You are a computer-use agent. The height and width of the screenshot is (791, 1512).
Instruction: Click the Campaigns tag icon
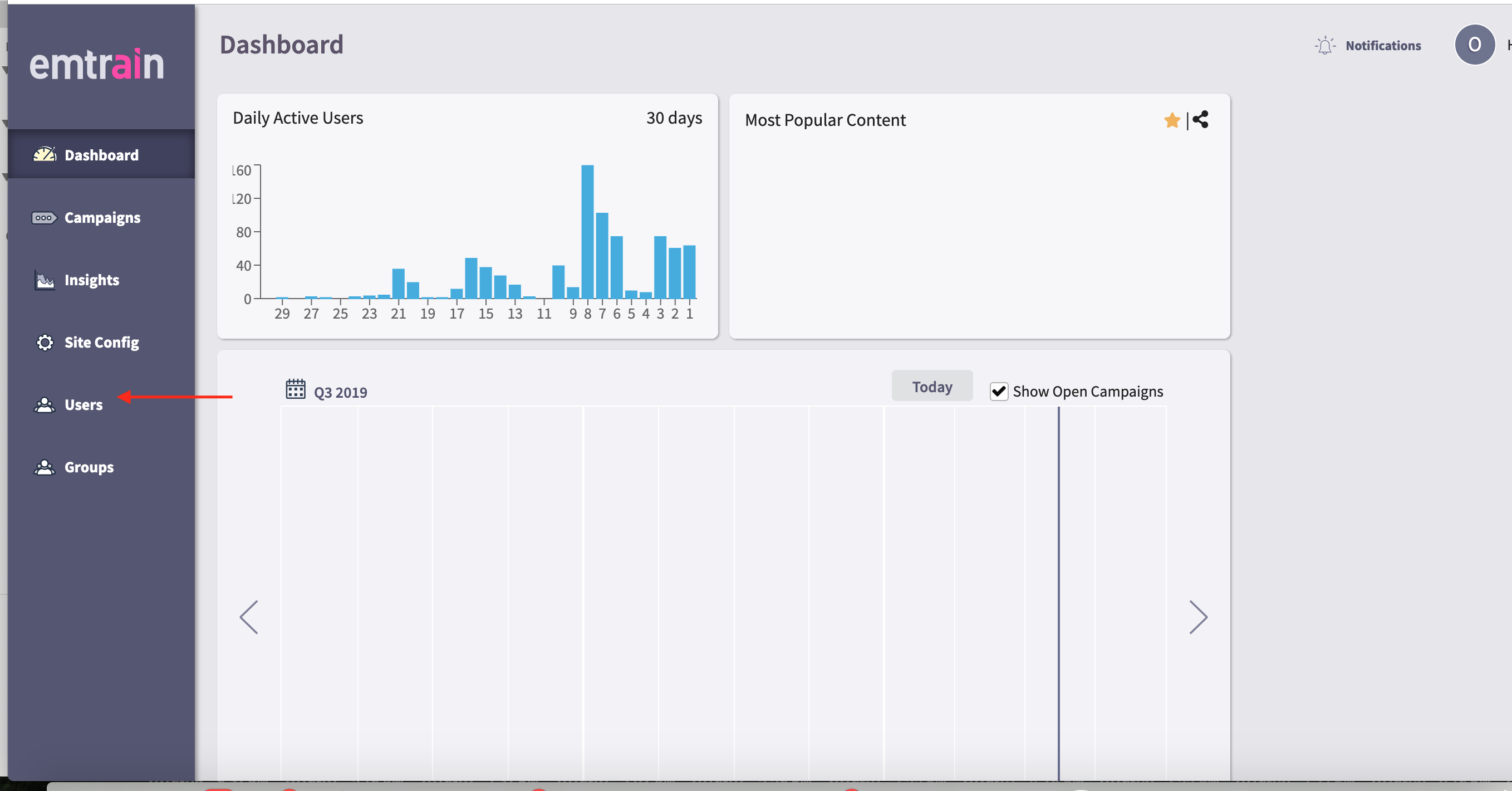[x=44, y=218]
